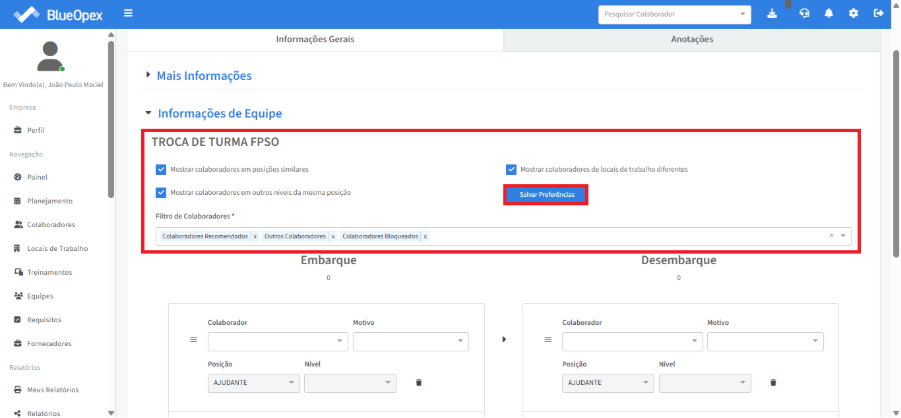Remove Colaboradores Bloqueados filter tag

point(425,237)
